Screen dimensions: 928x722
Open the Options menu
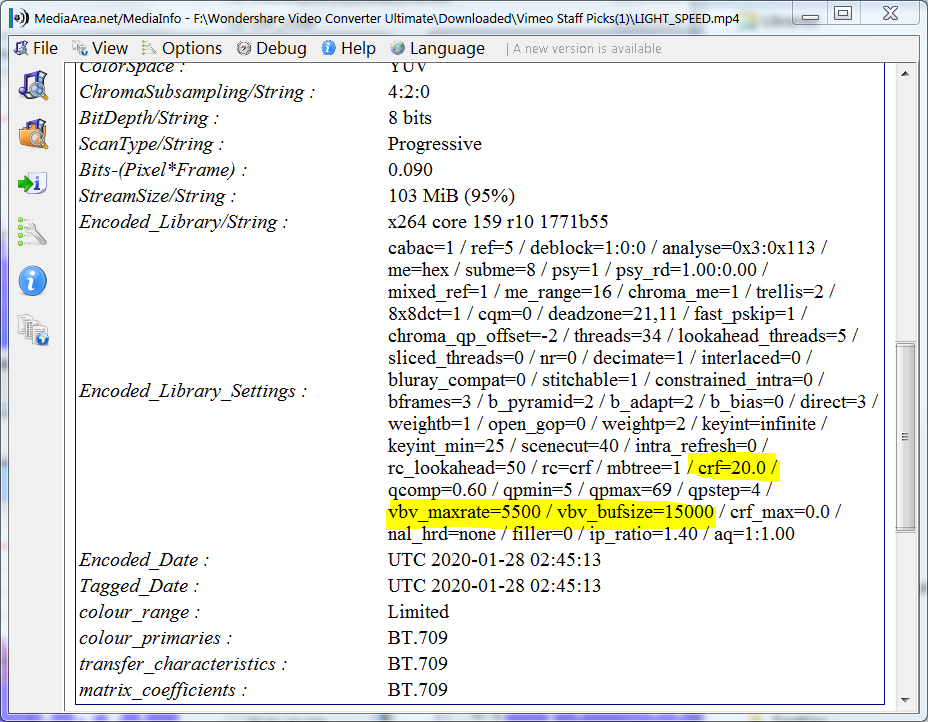coord(182,48)
